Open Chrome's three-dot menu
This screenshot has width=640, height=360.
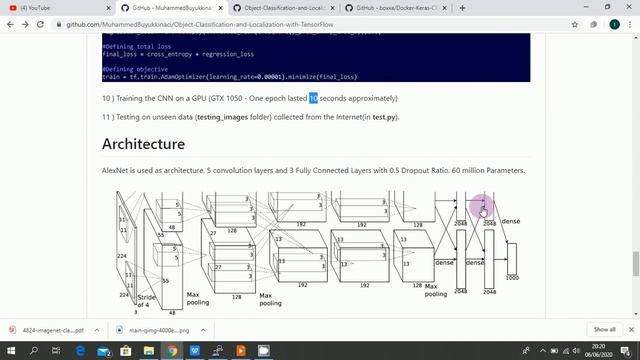[630, 24]
